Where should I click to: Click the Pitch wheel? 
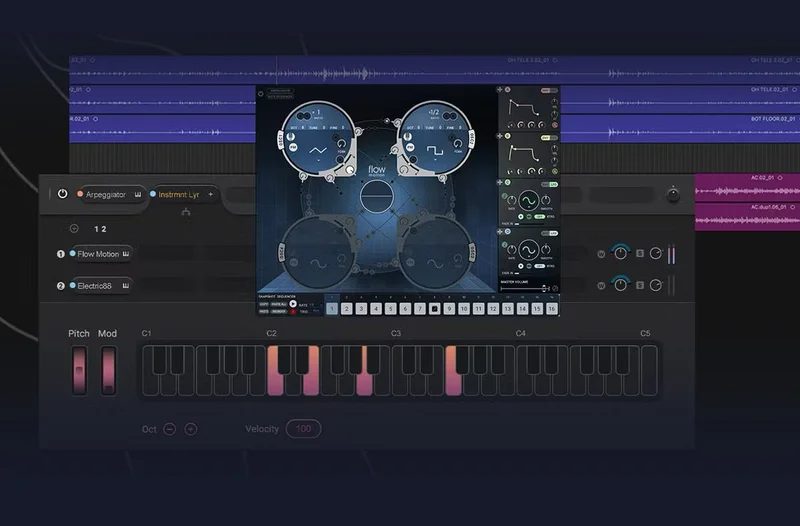tap(79, 371)
